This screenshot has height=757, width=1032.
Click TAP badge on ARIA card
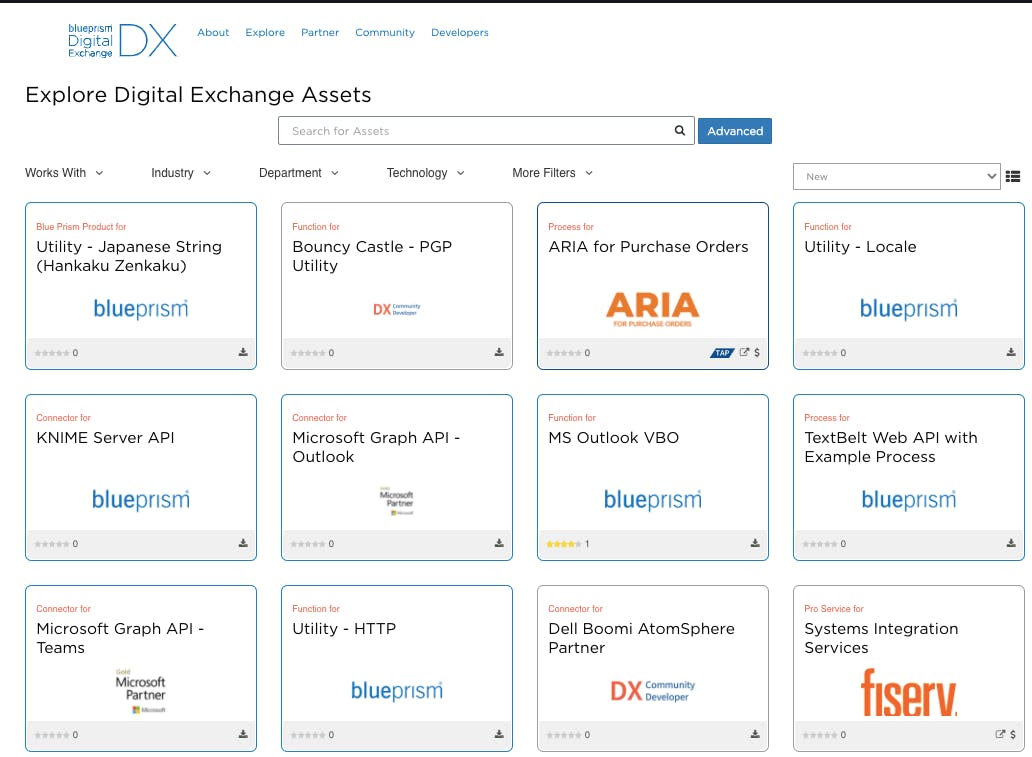click(x=722, y=353)
